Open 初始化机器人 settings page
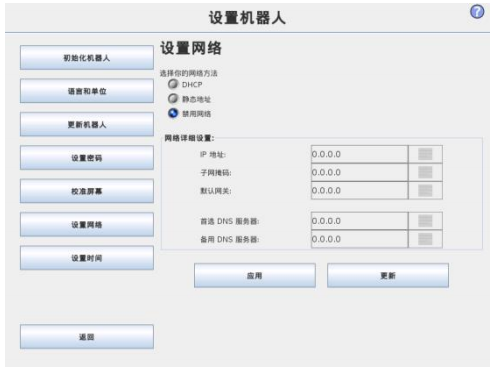The image size is (496, 371). tap(87, 58)
